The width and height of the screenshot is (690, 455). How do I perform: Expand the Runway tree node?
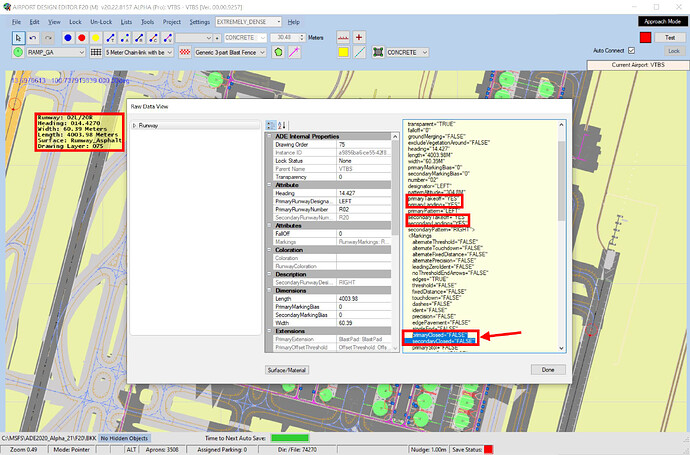[135, 126]
